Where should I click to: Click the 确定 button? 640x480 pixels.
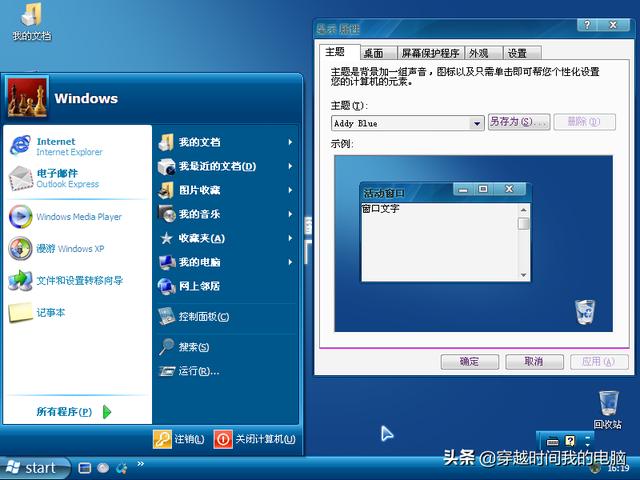(470, 362)
